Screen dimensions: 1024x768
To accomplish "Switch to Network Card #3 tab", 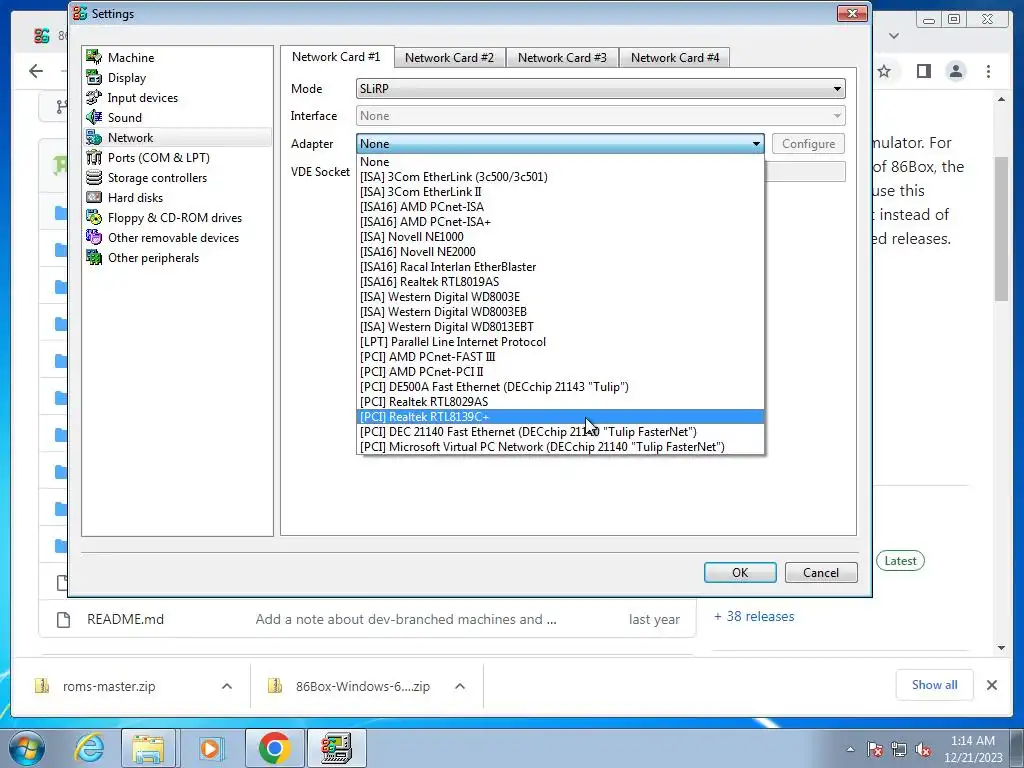I will [562, 57].
